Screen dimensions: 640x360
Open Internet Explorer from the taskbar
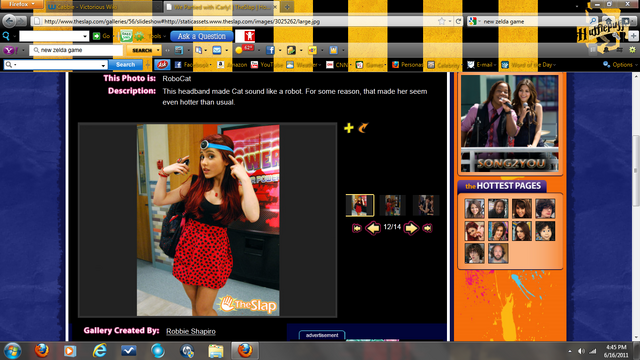(x=99, y=351)
